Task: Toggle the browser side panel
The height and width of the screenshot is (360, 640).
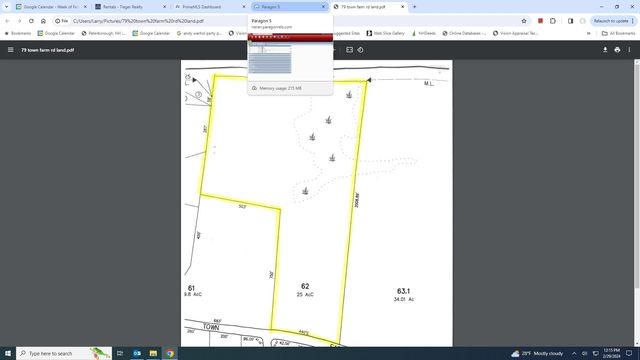Action: click(x=570, y=21)
